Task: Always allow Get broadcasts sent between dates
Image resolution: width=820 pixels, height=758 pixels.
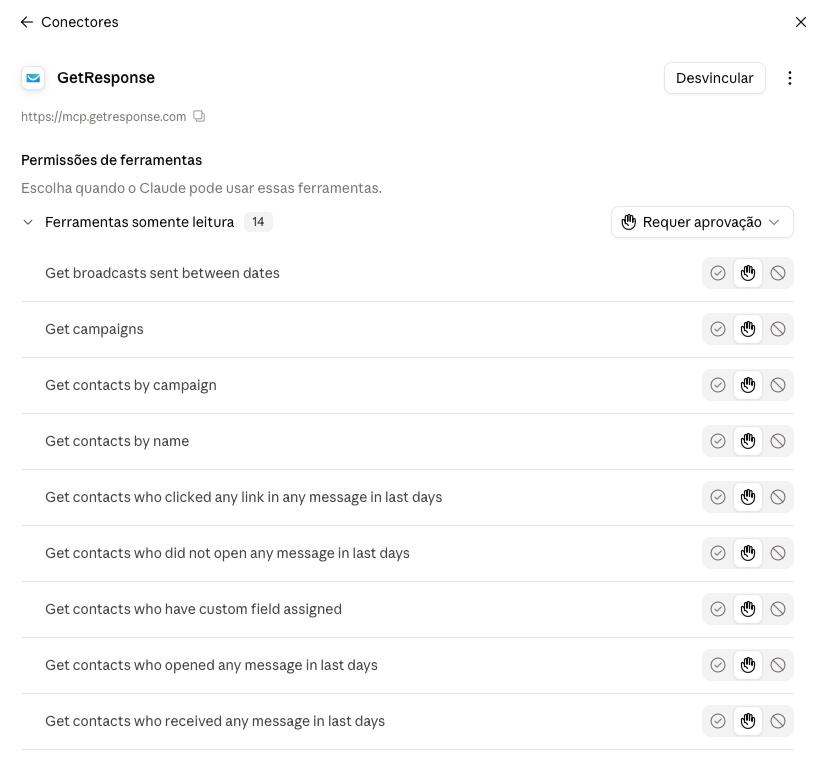Action: [718, 273]
